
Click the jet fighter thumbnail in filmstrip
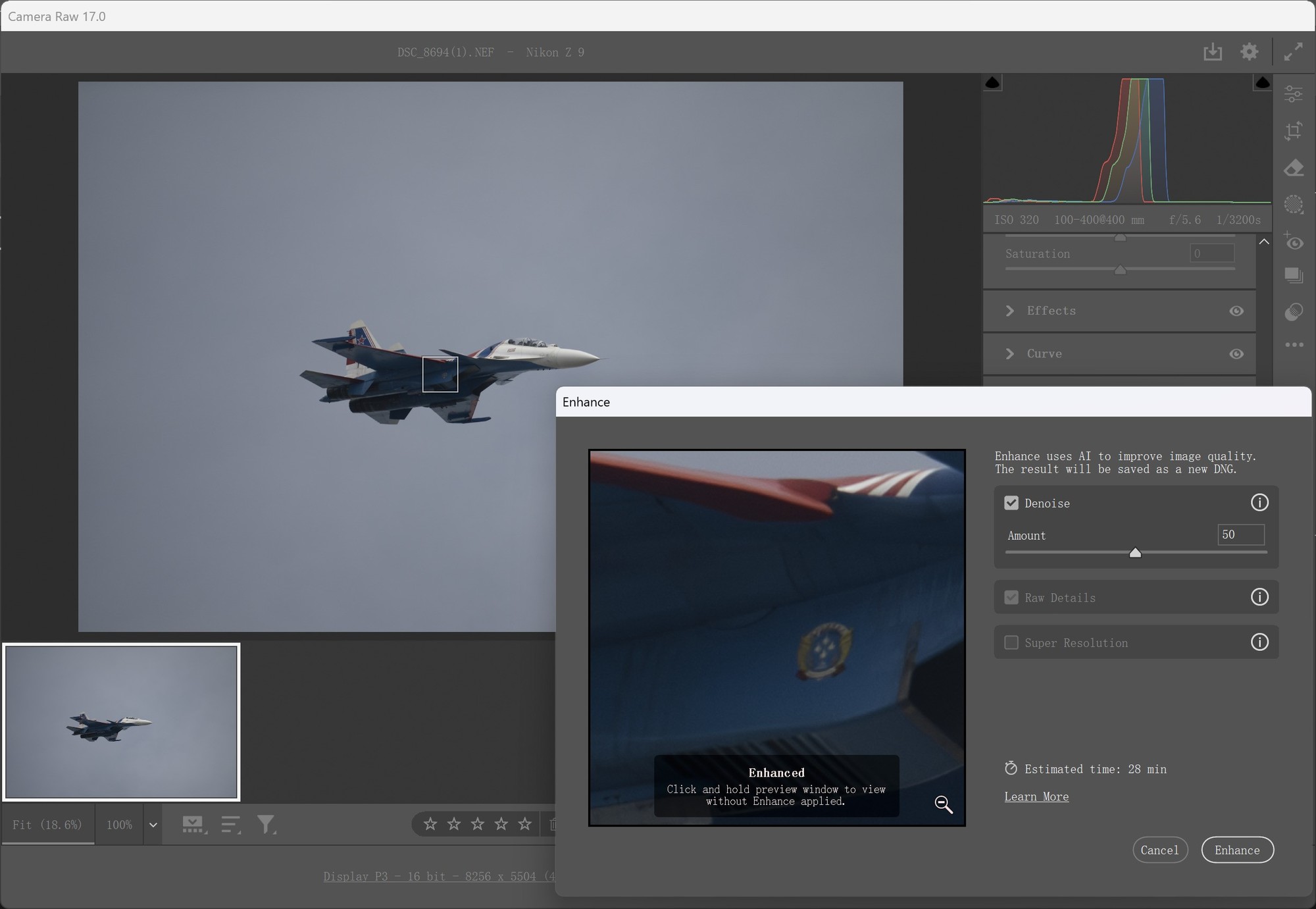[121, 721]
